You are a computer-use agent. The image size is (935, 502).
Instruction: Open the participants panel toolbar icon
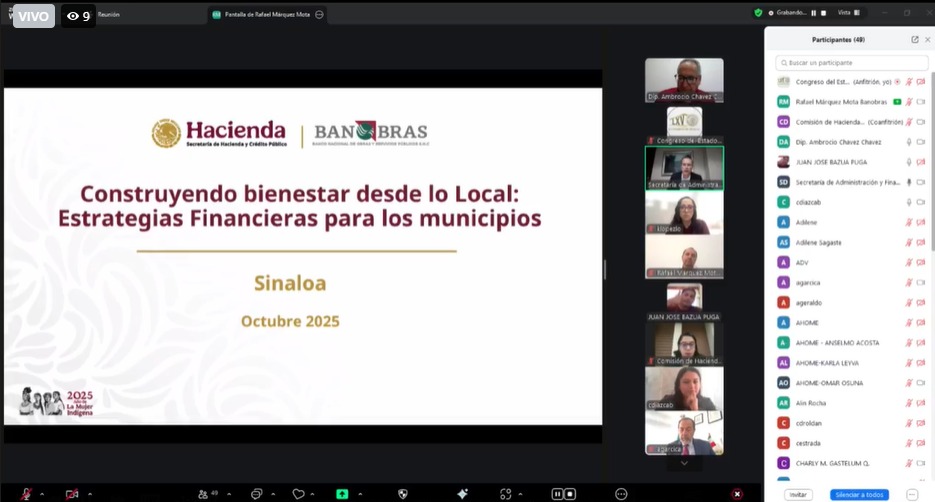pos(203,494)
